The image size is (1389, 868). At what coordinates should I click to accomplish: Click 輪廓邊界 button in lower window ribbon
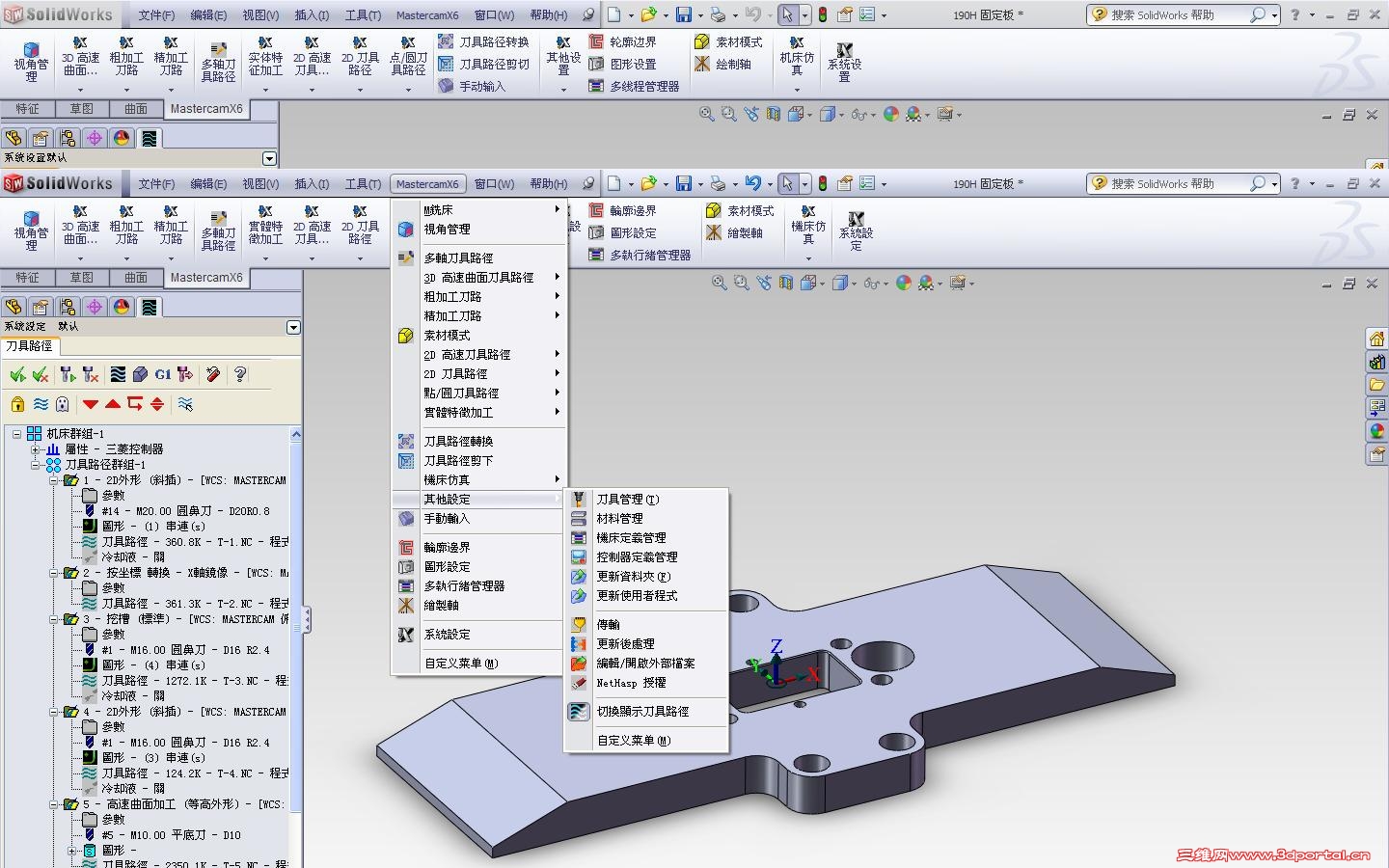pyautogui.click(x=623, y=211)
